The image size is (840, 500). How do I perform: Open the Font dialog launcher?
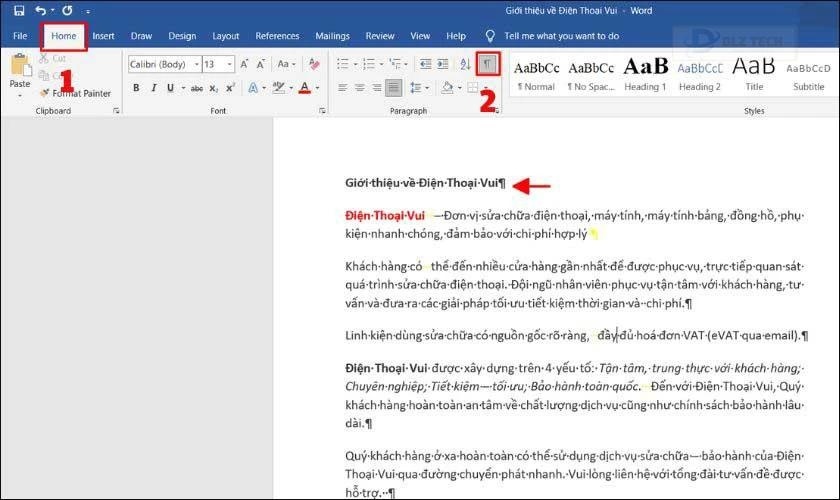(322, 110)
